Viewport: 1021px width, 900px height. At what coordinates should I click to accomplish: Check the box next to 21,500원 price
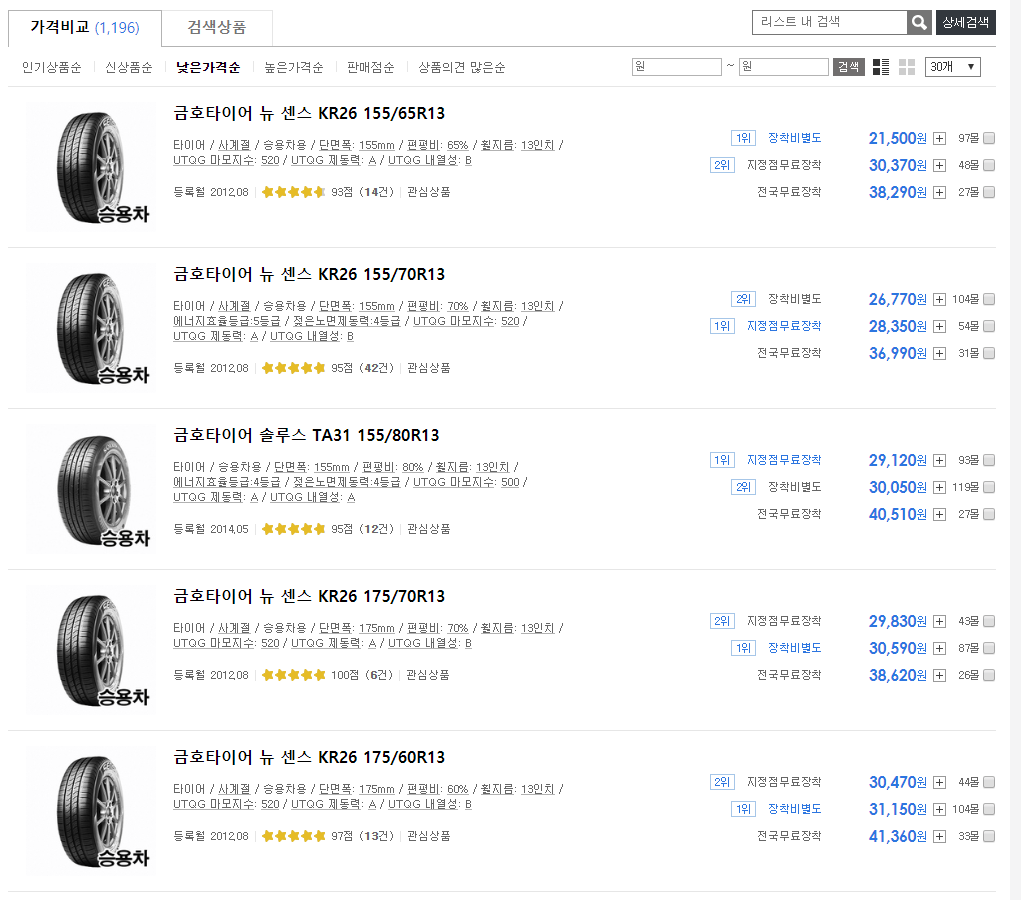click(x=989, y=138)
